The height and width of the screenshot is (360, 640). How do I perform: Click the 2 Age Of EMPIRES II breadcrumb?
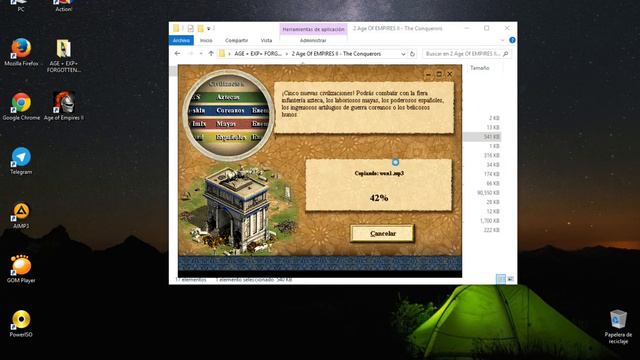point(336,54)
